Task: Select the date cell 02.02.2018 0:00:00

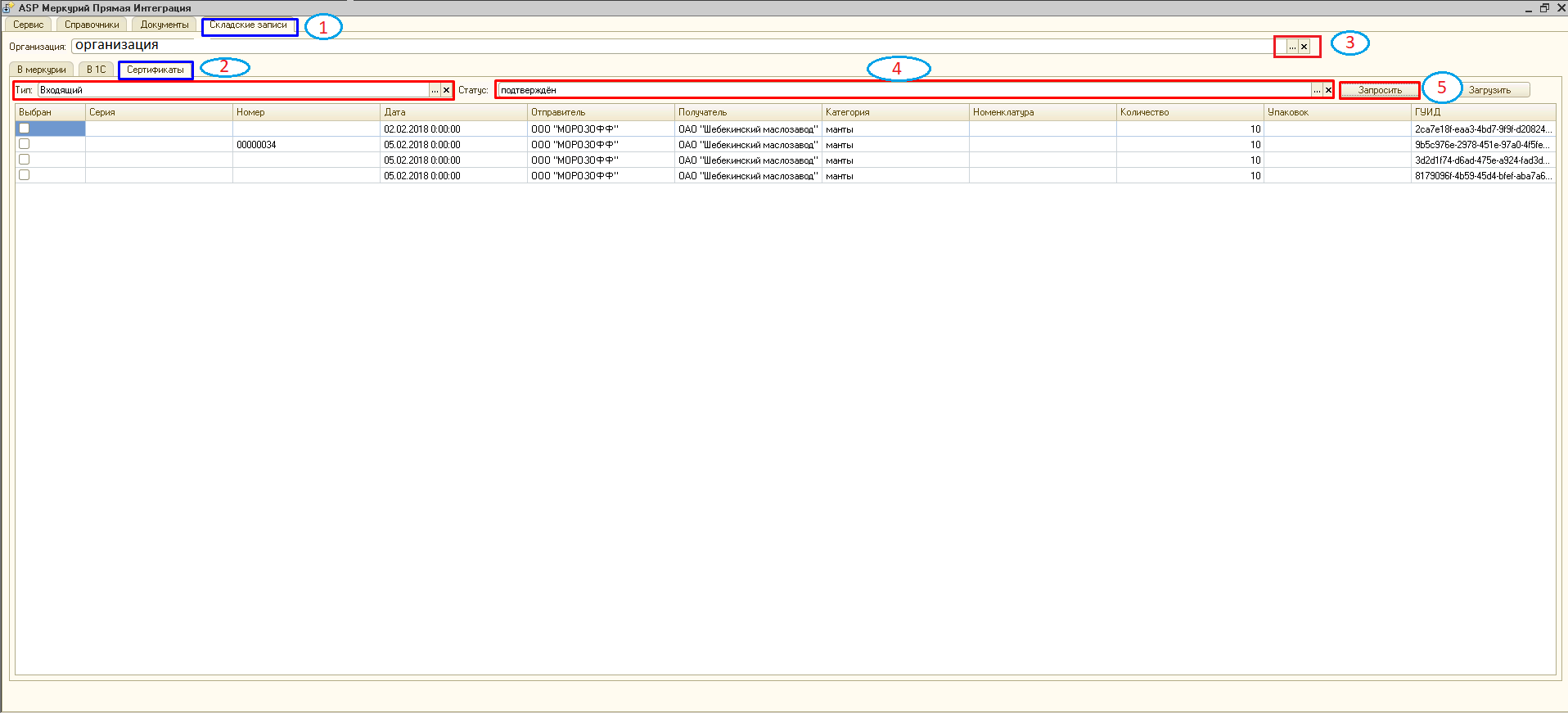Action: [x=454, y=129]
